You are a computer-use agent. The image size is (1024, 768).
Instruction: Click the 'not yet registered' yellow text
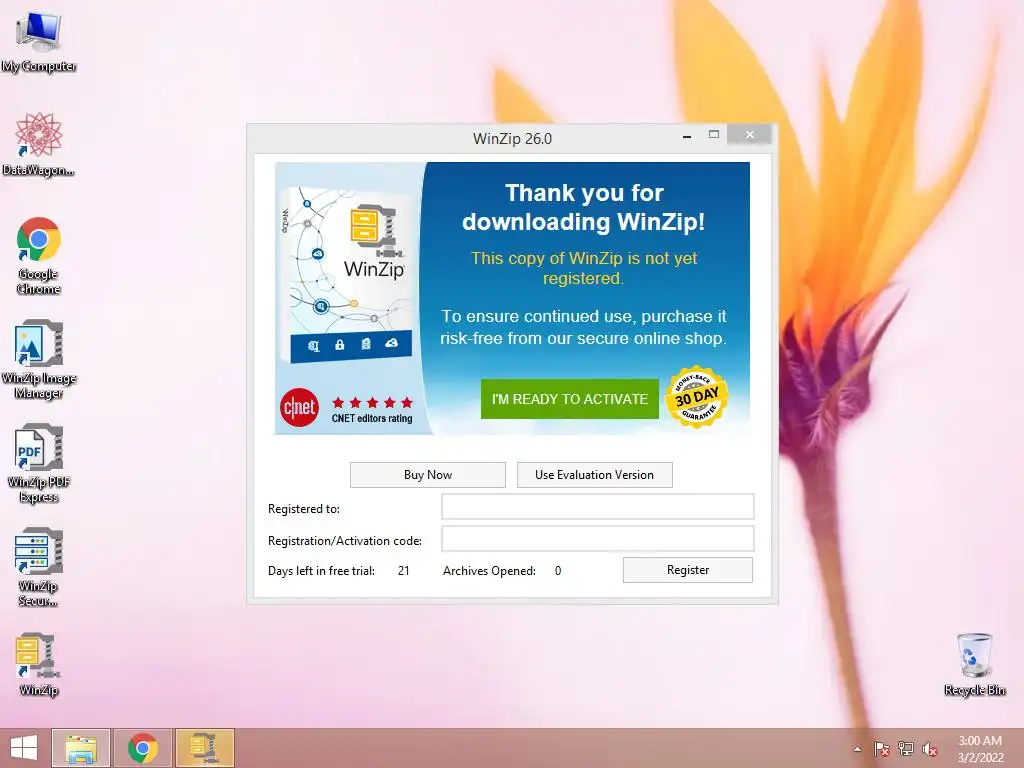(x=584, y=268)
